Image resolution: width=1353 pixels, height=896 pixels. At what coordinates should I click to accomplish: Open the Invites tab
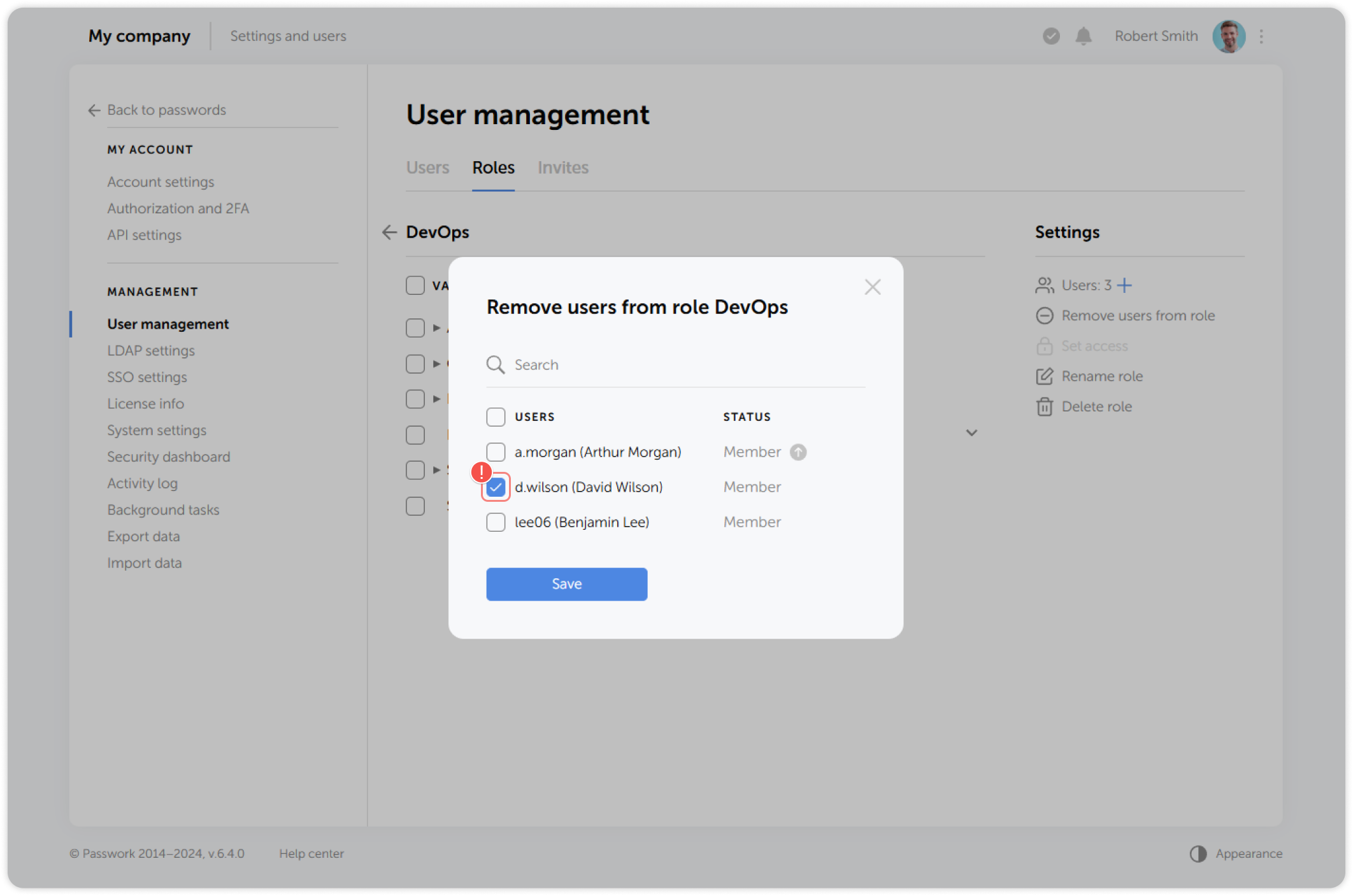click(562, 167)
